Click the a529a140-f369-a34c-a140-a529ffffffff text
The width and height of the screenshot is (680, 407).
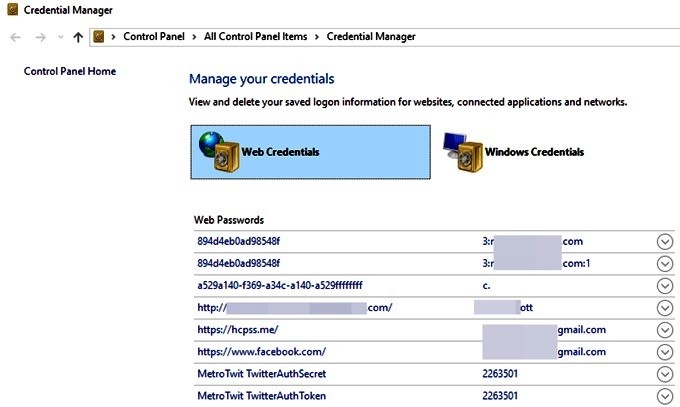tap(280, 286)
